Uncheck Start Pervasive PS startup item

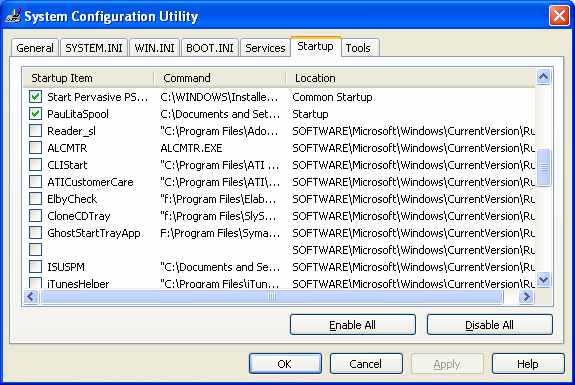pos(35,97)
